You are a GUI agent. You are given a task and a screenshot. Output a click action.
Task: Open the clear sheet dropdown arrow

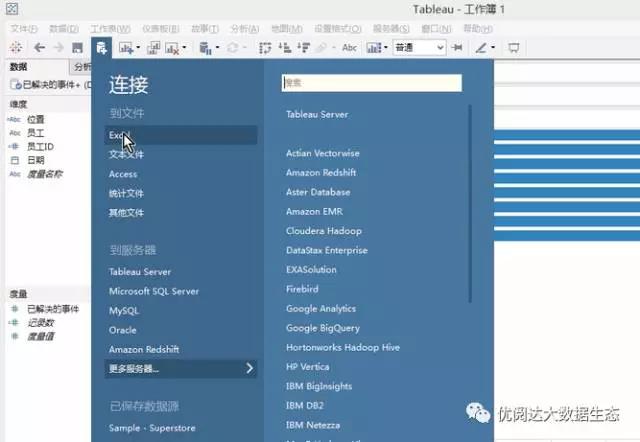tap(184, 48)
